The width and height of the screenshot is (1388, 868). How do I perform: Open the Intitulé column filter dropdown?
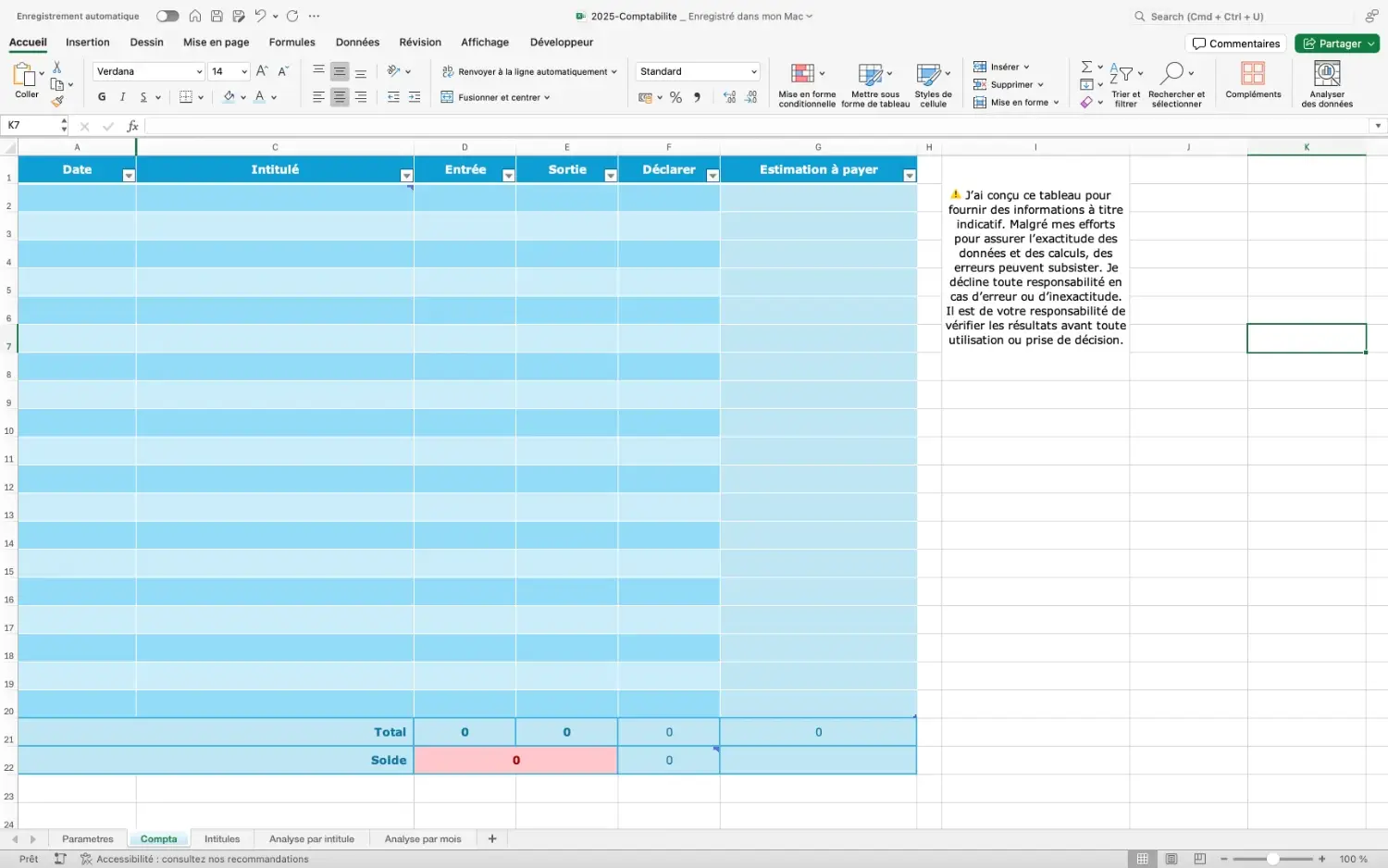(406, 176)
